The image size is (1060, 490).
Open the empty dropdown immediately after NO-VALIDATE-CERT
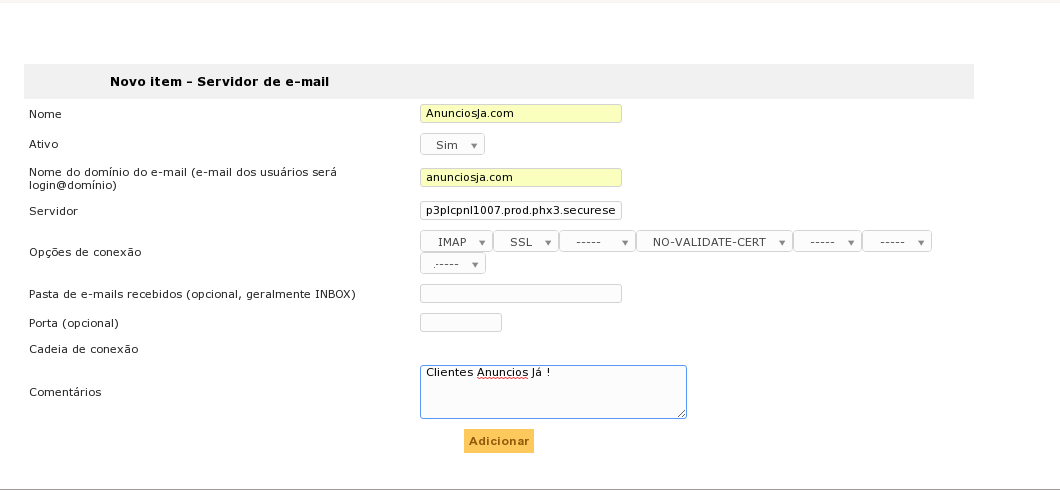click(827, 242)
